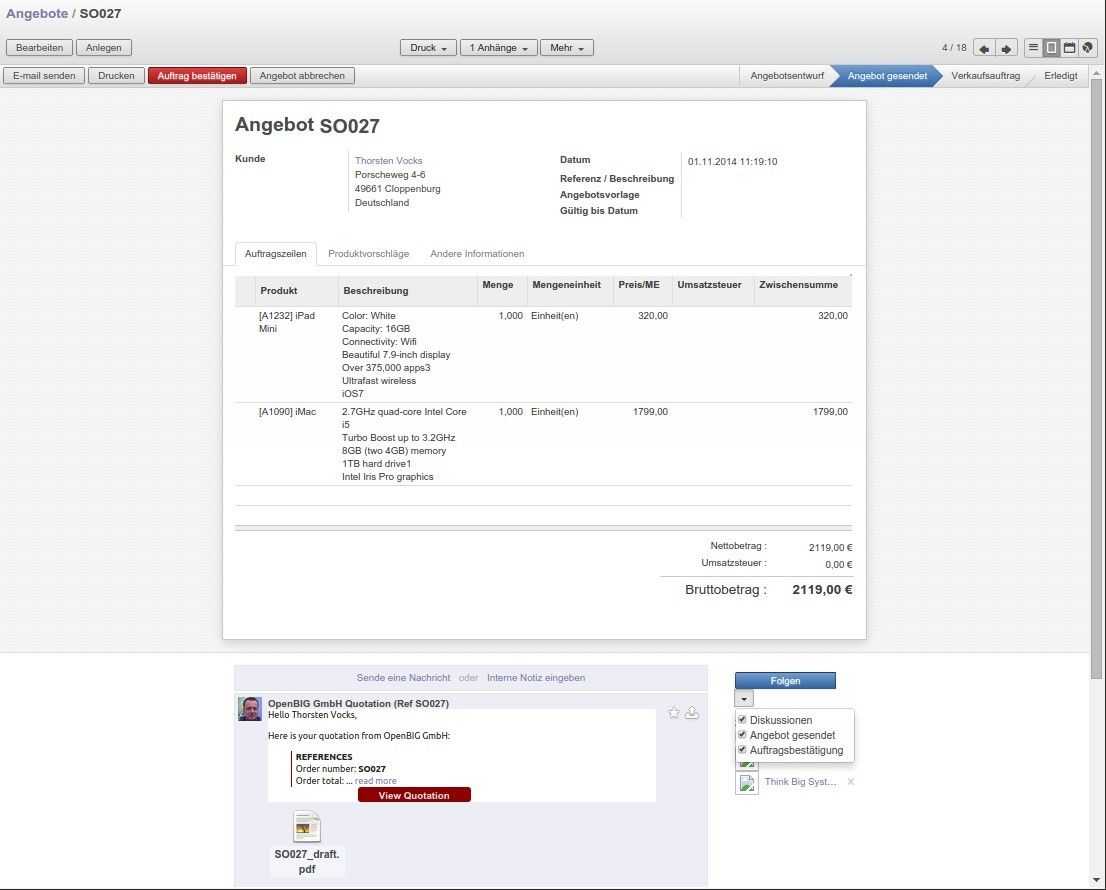Click the Angebot gesendet status stage
Screen dimensions: 1106x890
(x=886, y=76)
